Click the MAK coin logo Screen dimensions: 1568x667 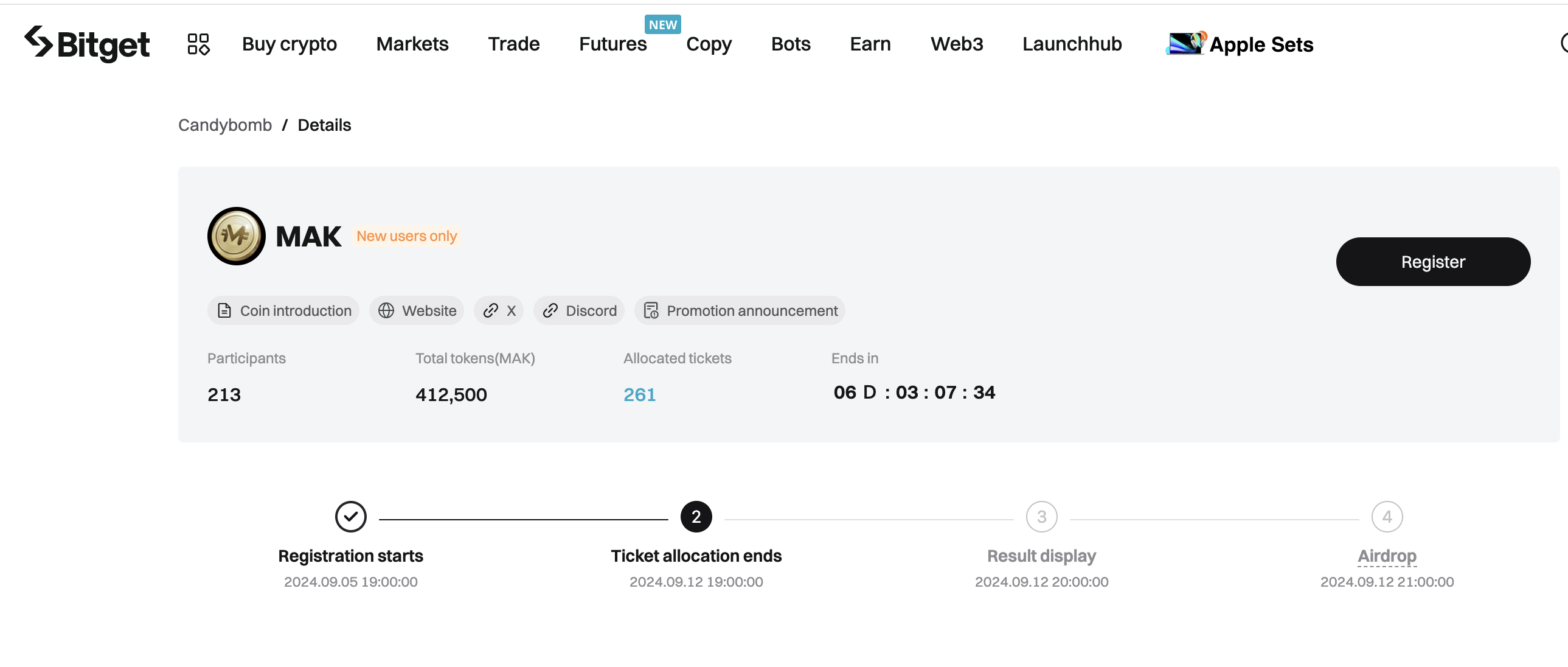(x=236, y=236)
